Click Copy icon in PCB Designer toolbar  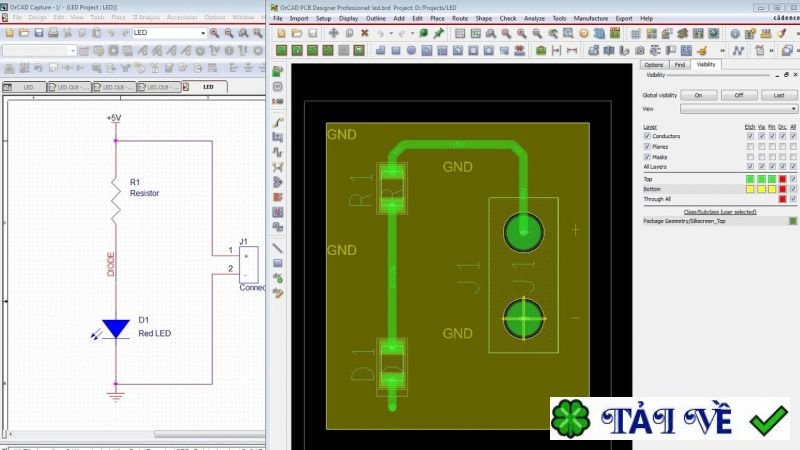[x=349, y=34]
